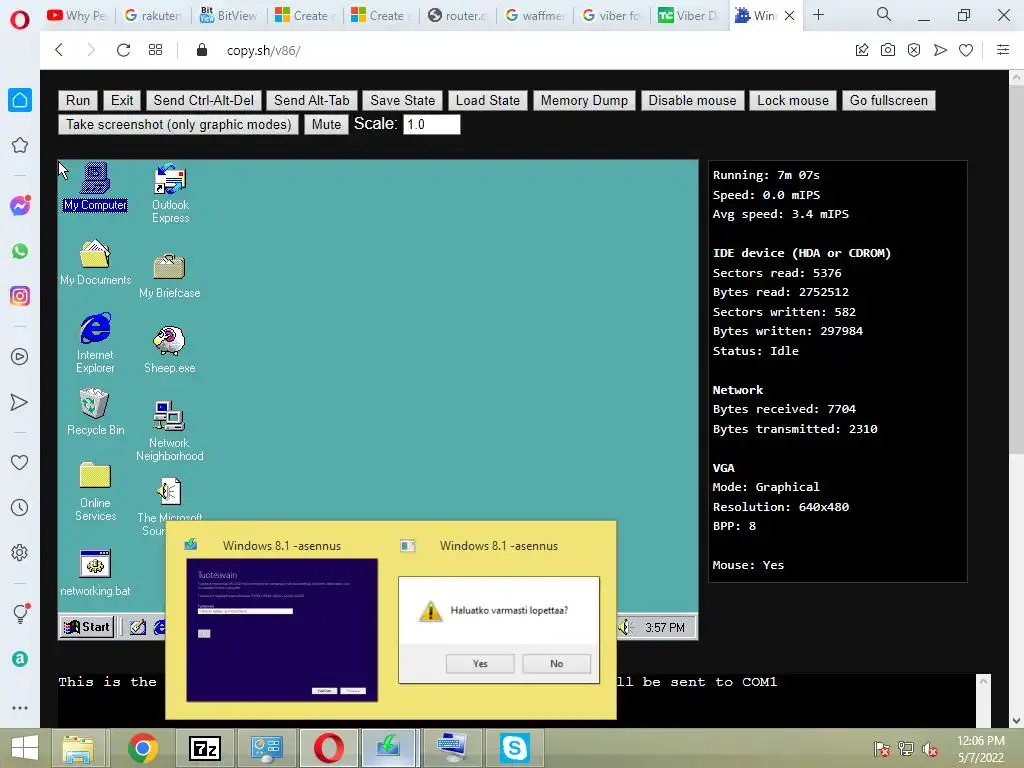Select Outlook Express desktop icon
This screenshot has width=1024, height=768.
pyautogui.click(x=170, y=193)
